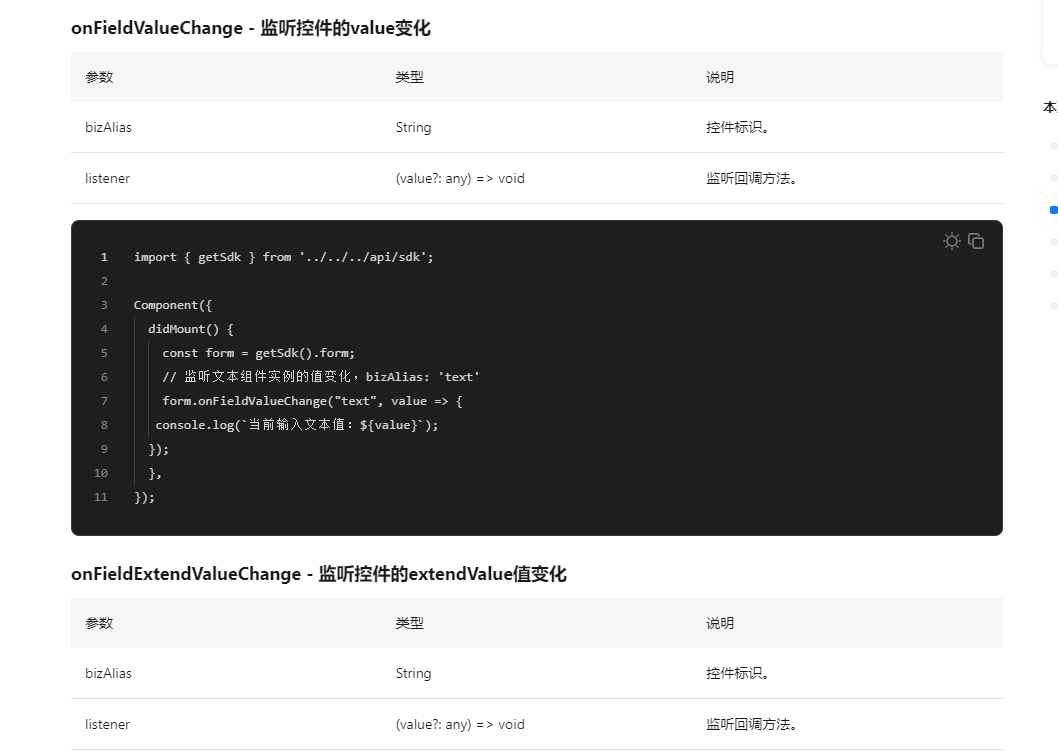The height and width of the screenshot is (754, 1058).
Task: Open the onFieldValueChange section heading
Action: coord(250,28)
